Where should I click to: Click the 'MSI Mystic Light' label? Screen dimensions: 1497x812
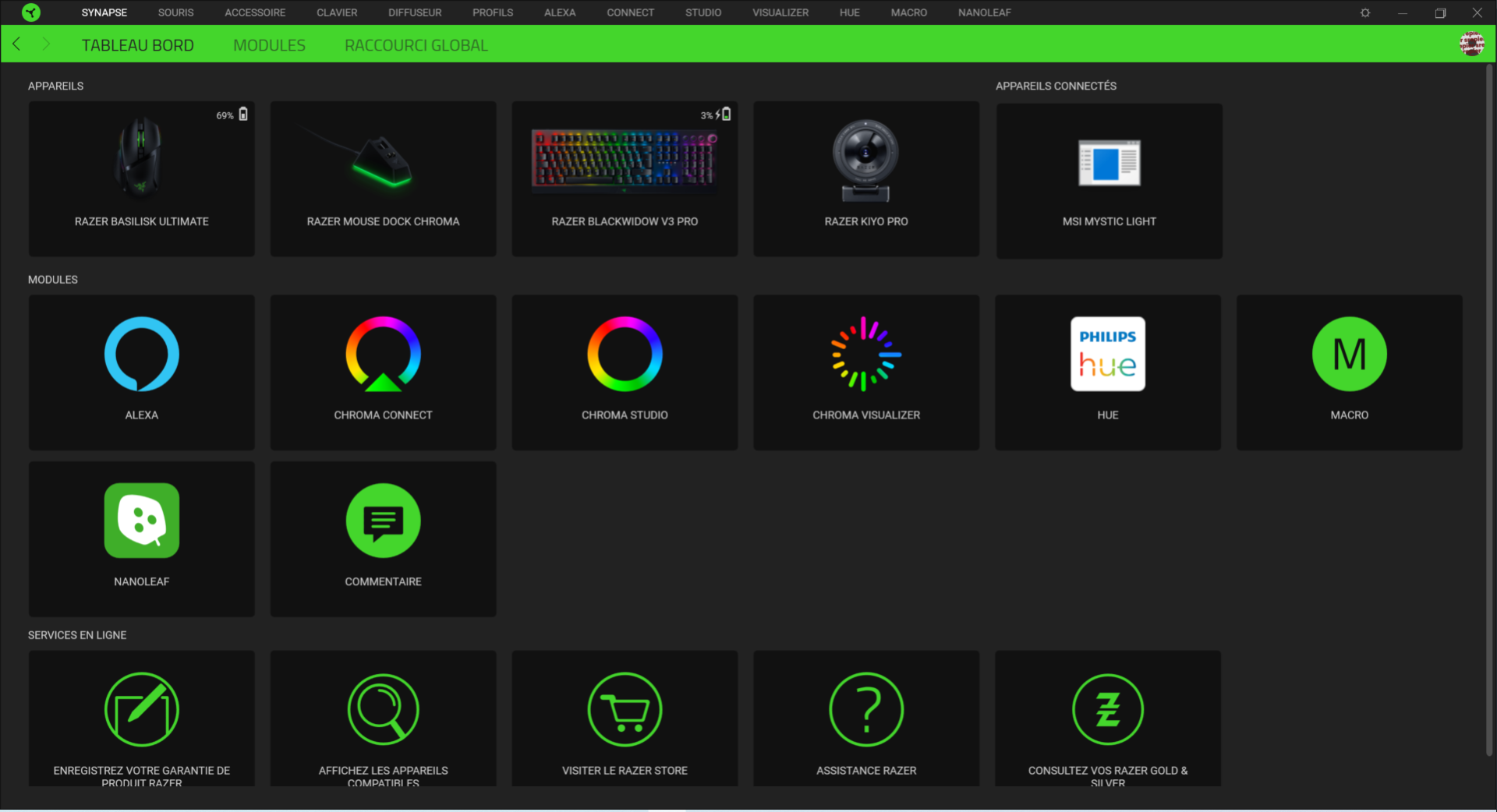click(1109, 221)
